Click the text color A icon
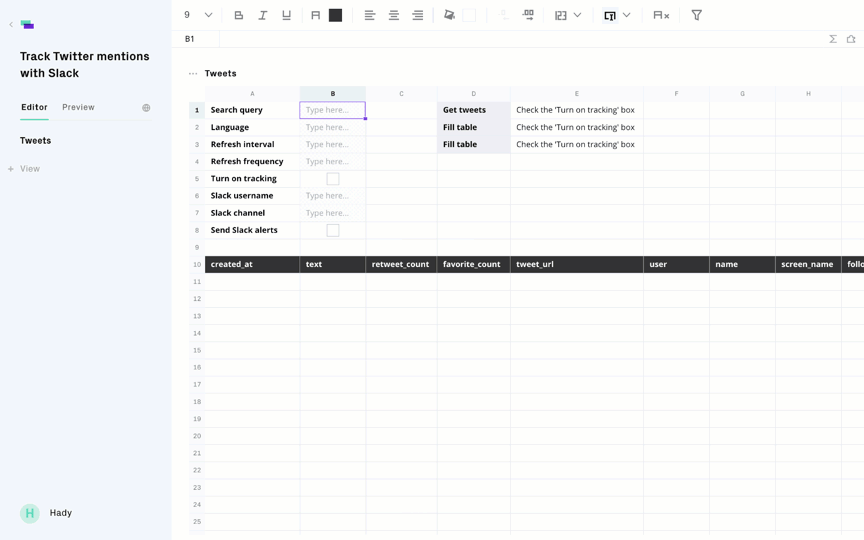 coord(316,15)
